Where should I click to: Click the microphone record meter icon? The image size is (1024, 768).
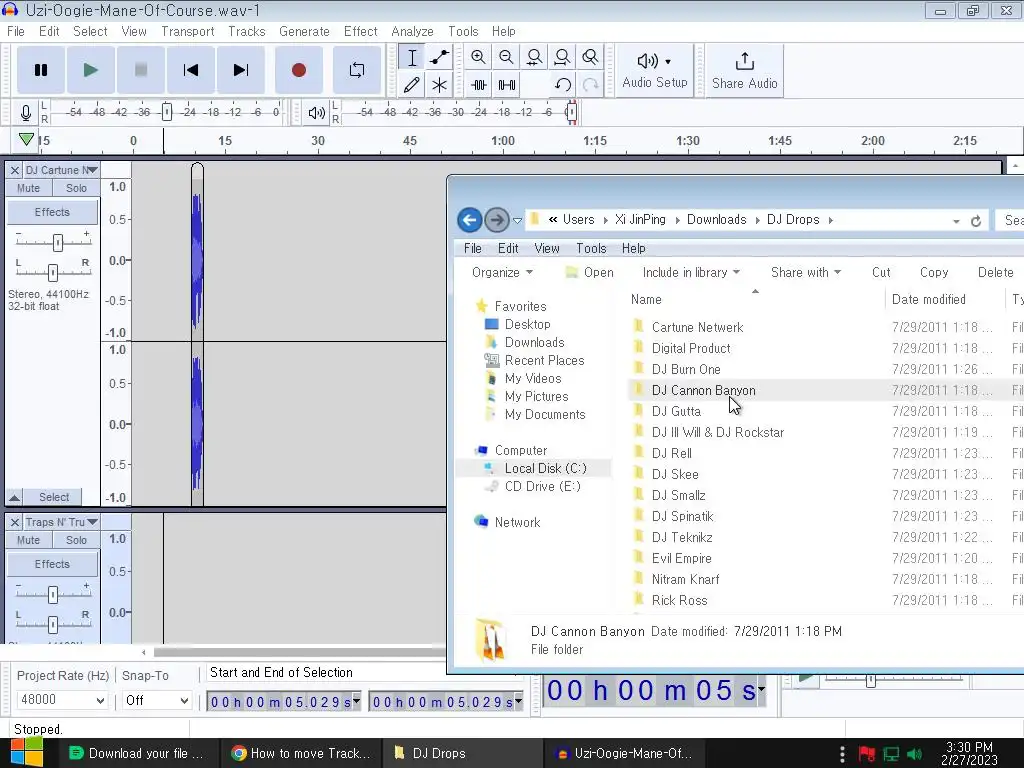25,113
